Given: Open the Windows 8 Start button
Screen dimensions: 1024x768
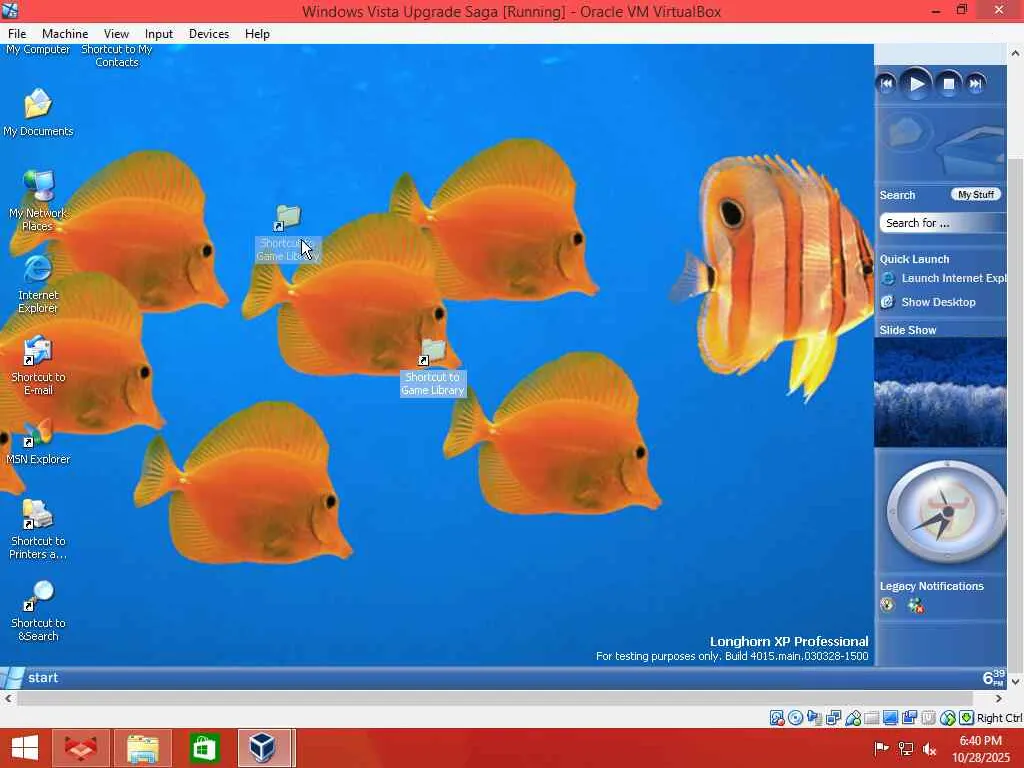Looking at the screenshot, I should pos(25,748).
